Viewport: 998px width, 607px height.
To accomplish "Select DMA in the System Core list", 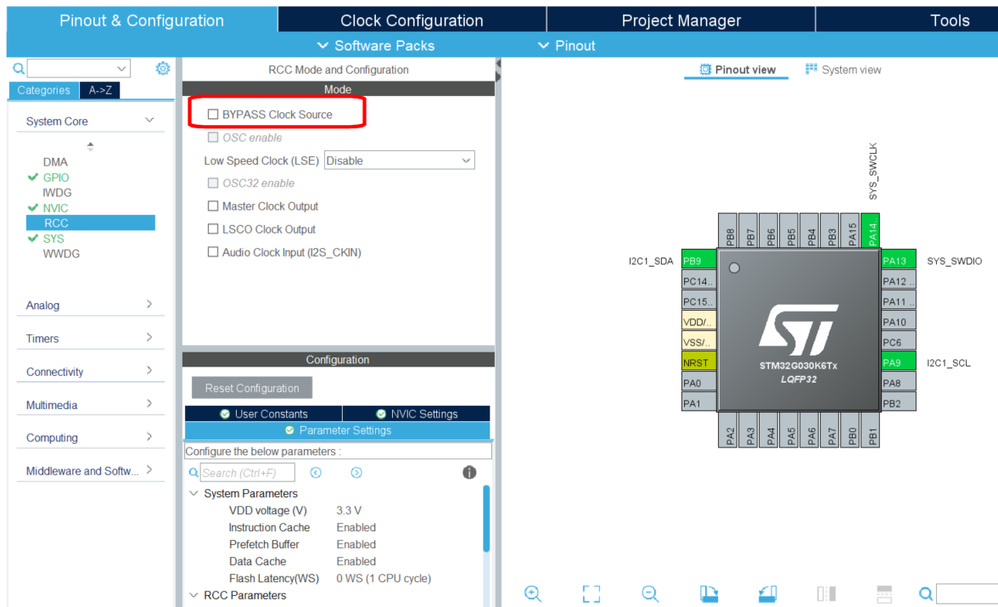I will click(55, 162).
